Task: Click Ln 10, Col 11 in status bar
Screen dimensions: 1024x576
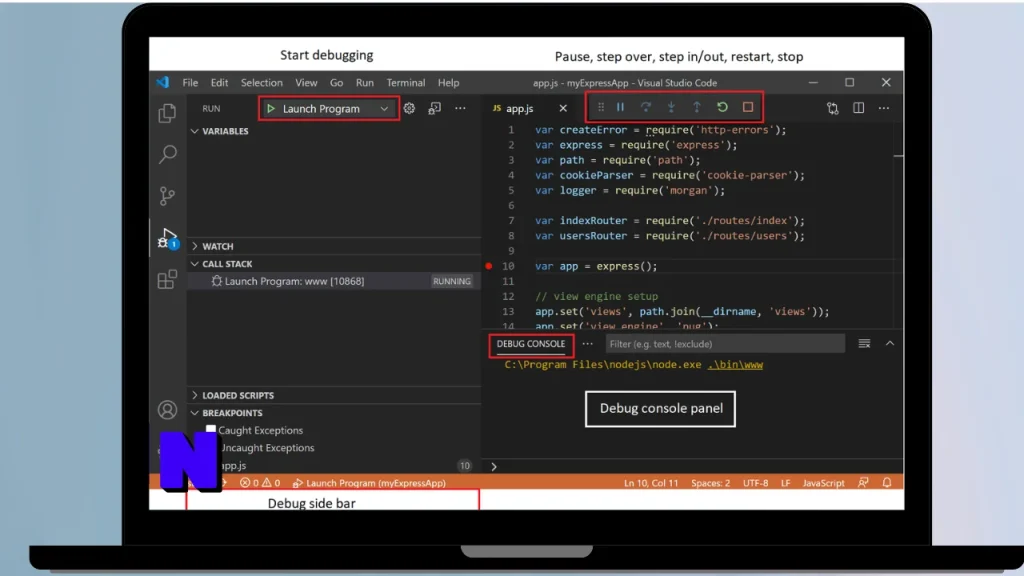Action: 650,483
